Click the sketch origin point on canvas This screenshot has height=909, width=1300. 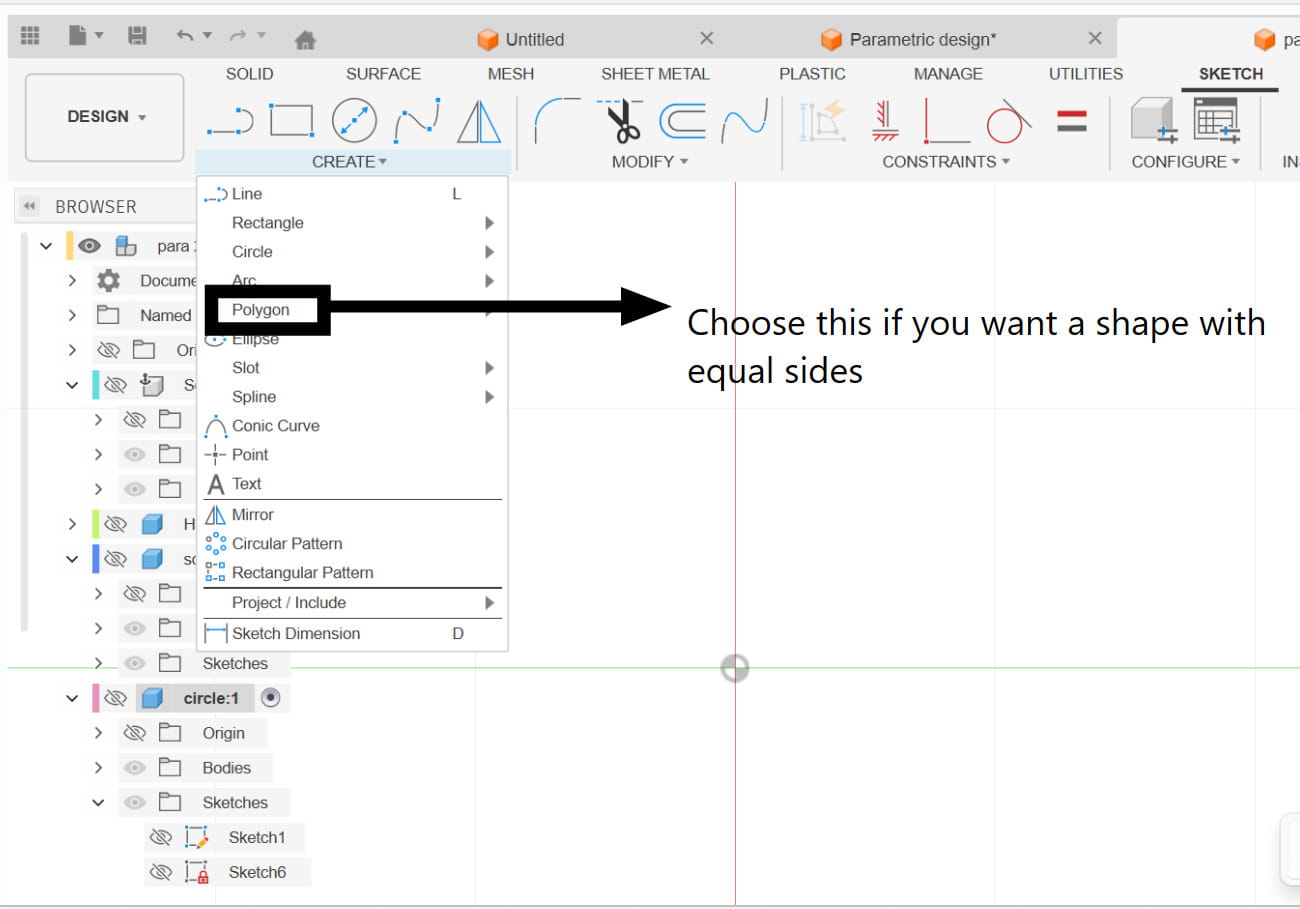click(735, 668)
